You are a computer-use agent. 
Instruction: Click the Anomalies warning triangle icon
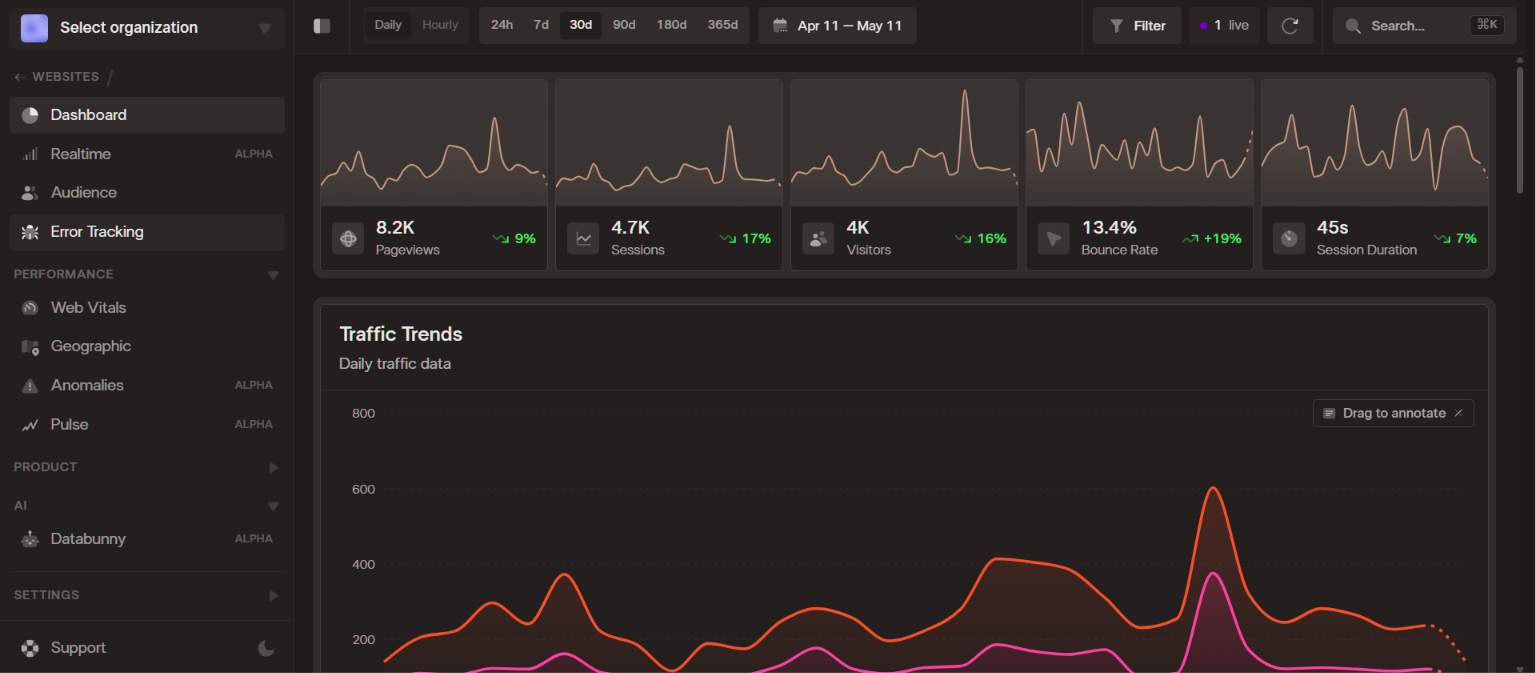pyautogui.click(x=30, y=386)
